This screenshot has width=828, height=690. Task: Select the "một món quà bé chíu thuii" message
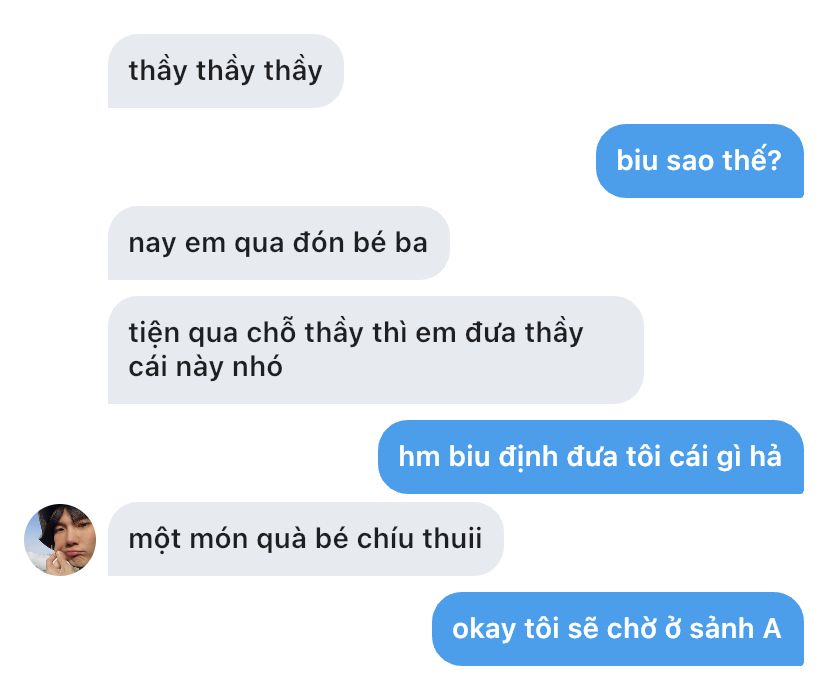pos(306,539)
